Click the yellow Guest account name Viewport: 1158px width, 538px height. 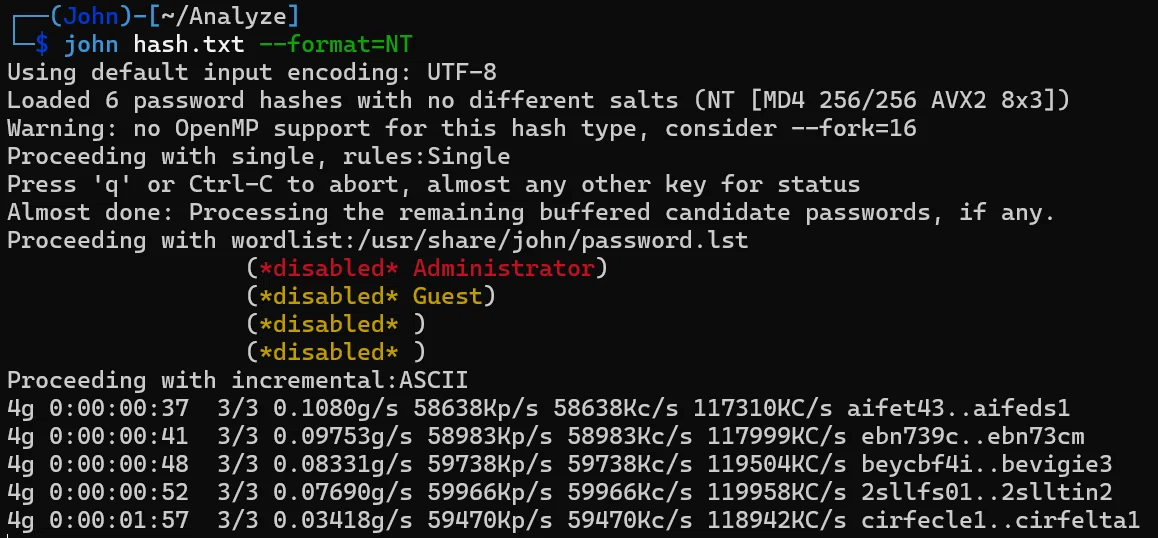(x=447, y=296)
